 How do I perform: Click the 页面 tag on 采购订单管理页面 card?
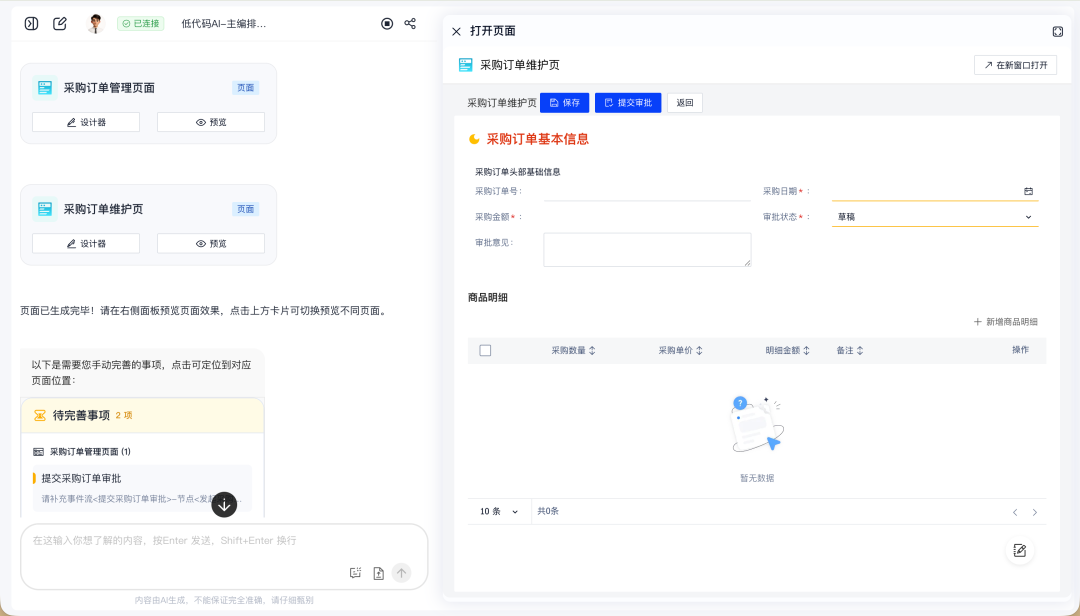[x=246, y=88]
